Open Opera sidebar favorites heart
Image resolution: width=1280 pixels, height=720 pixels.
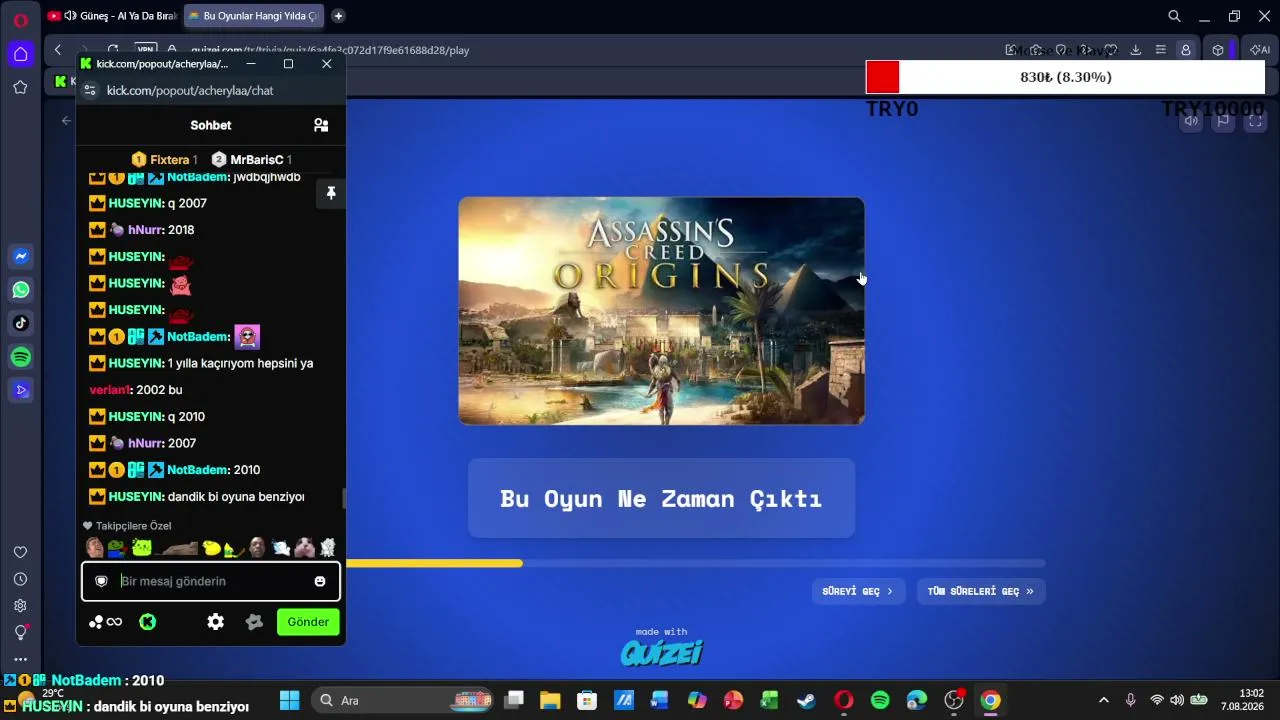[x=20, y=553]
